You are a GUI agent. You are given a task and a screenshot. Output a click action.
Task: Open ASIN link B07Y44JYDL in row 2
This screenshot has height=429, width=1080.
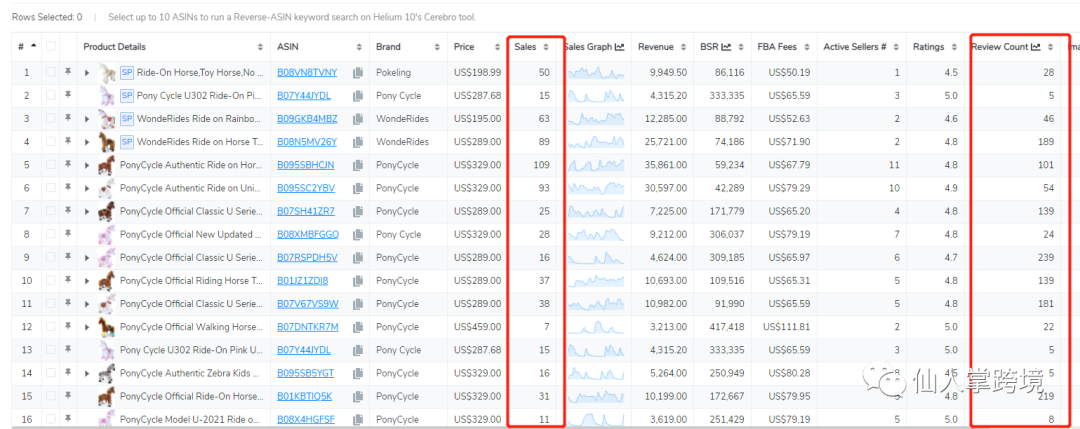(x=304, y=96)
